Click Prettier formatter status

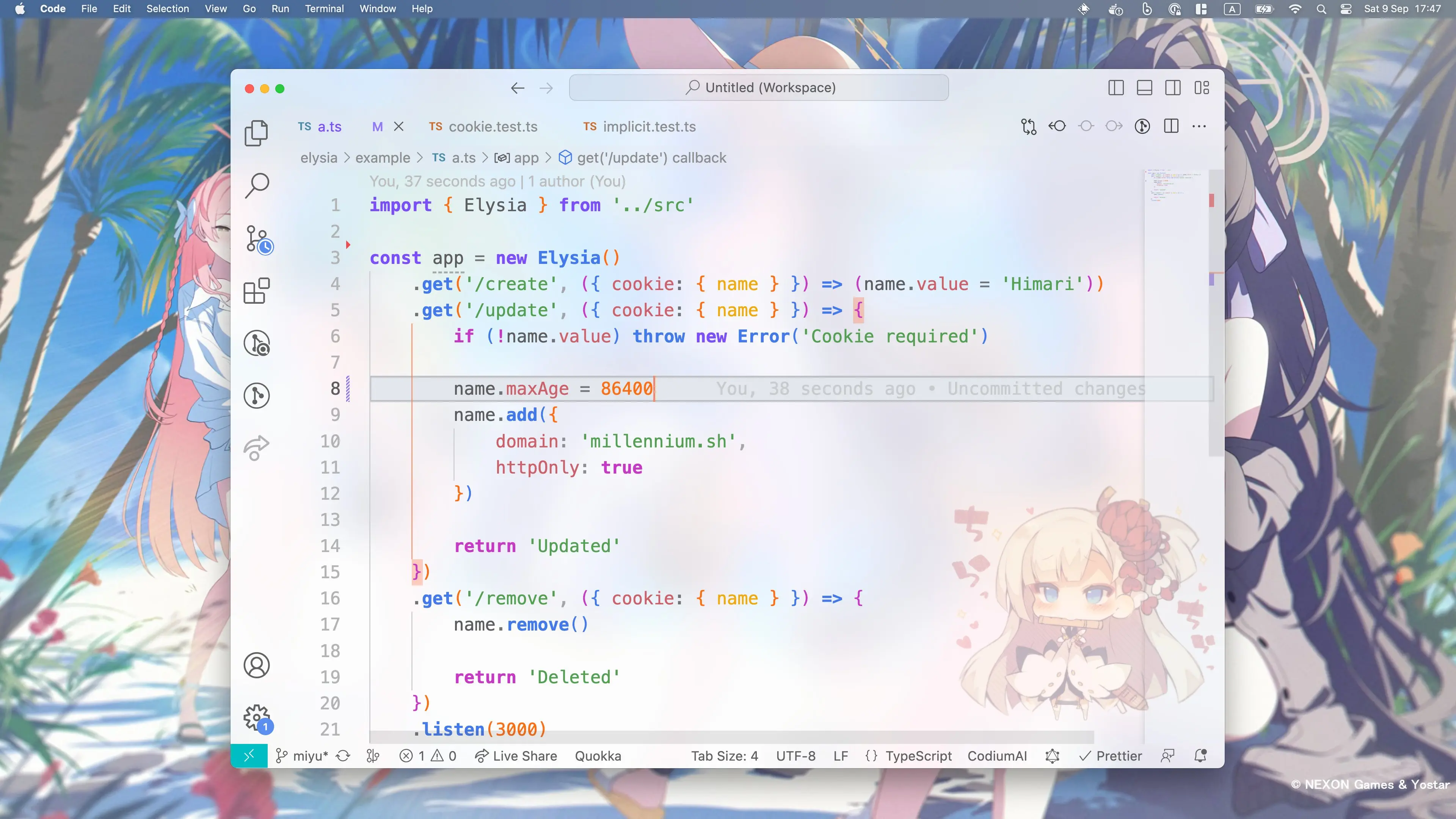(1110, 756)
